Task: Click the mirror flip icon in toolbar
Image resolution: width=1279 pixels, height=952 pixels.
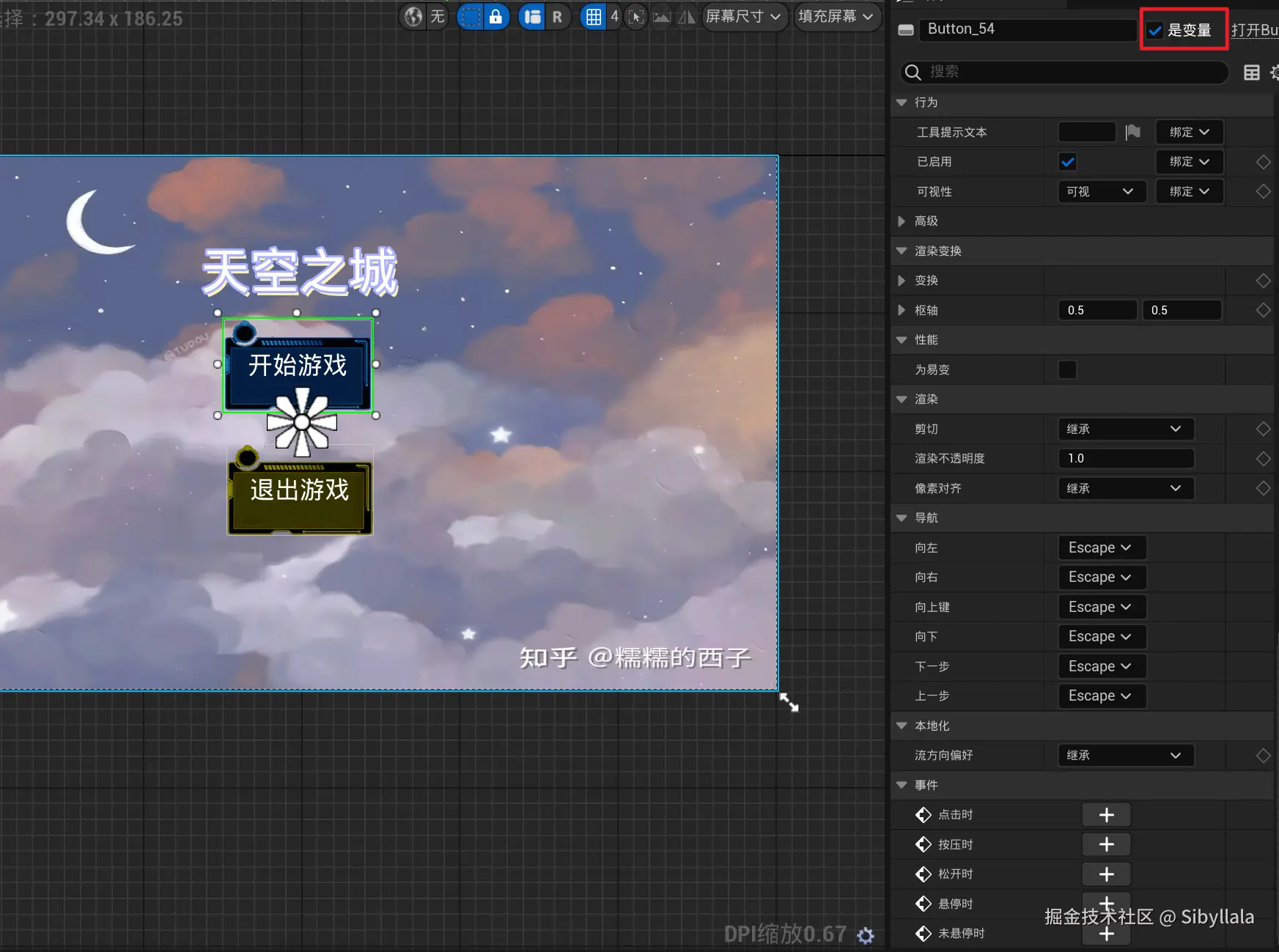Action: [x=687, y=16]
